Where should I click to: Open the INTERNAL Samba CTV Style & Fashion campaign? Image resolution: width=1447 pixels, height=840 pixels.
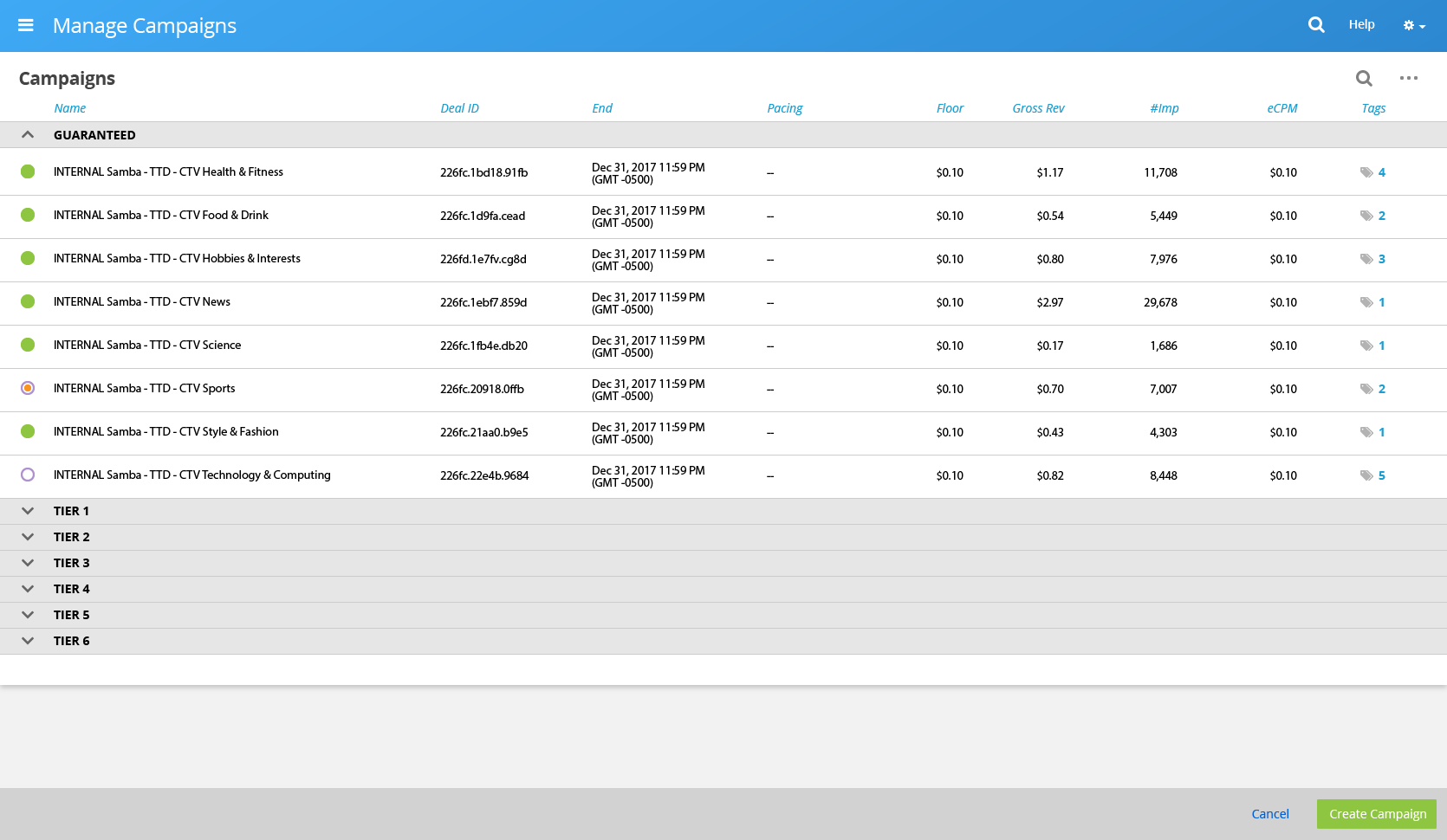(x=166, y=431)
